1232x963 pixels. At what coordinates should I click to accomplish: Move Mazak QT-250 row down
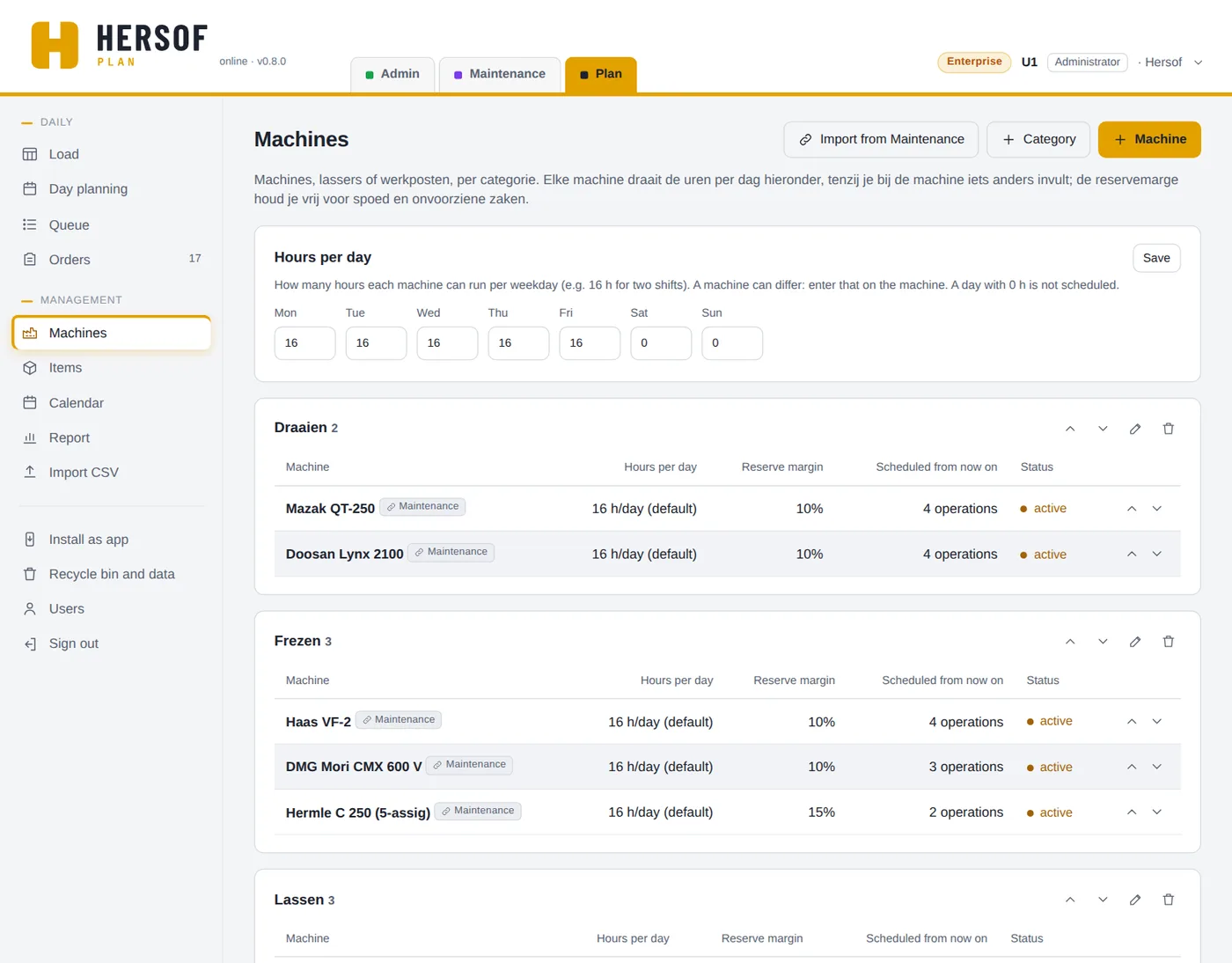click(x=1157, y=509)
